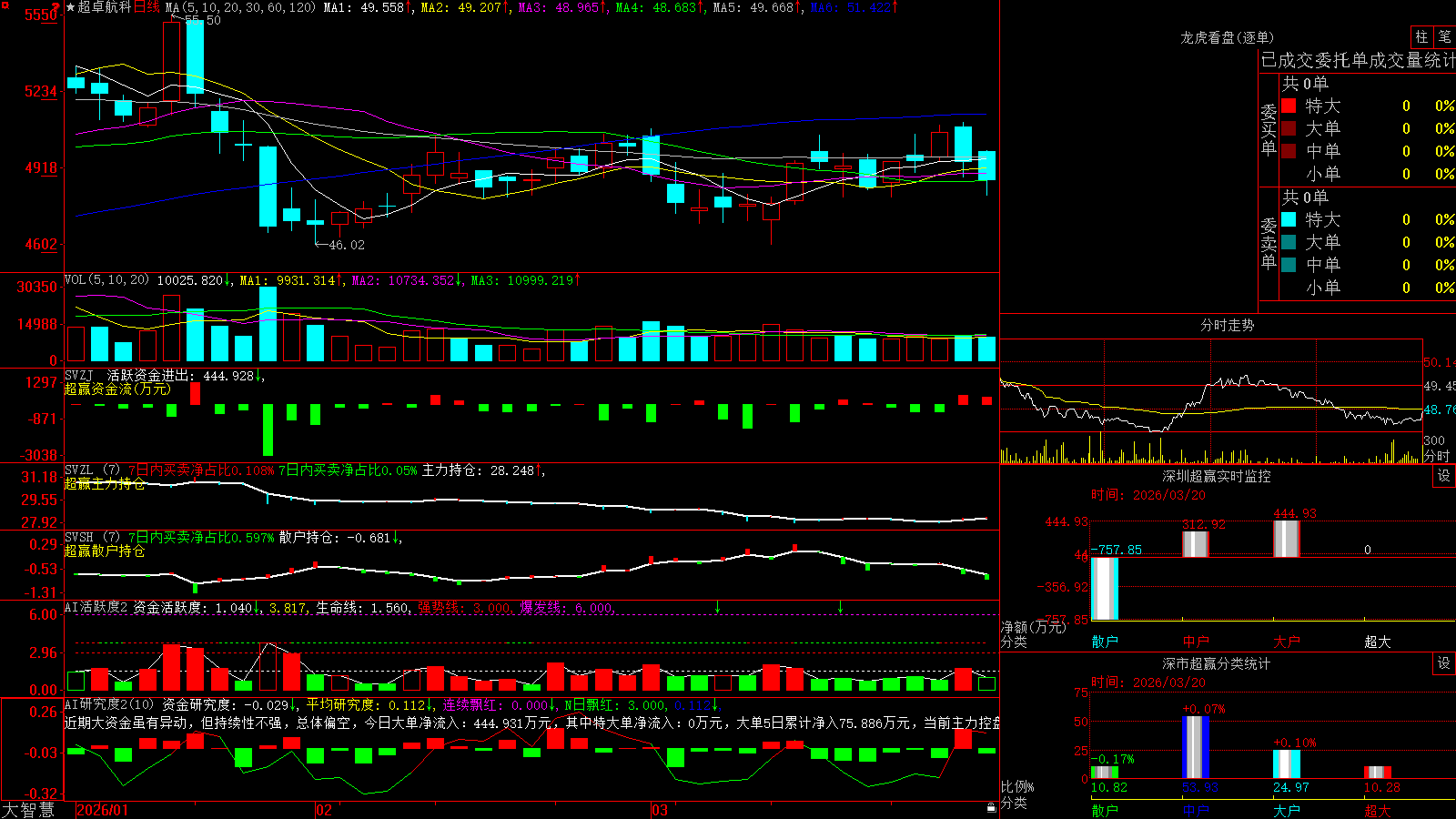Click the 大智慧 logo at bottom left

[28, 810]
